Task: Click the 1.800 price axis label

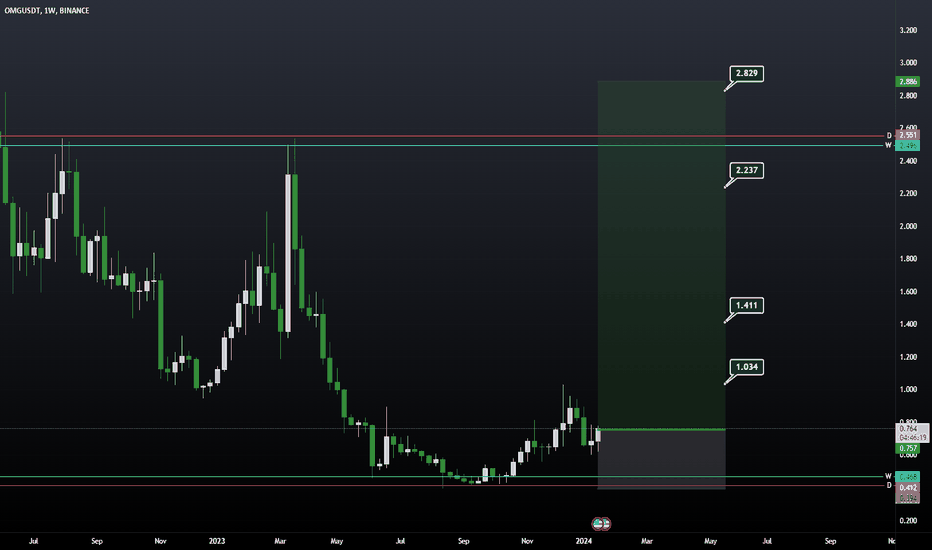Action: pos(908,259)
